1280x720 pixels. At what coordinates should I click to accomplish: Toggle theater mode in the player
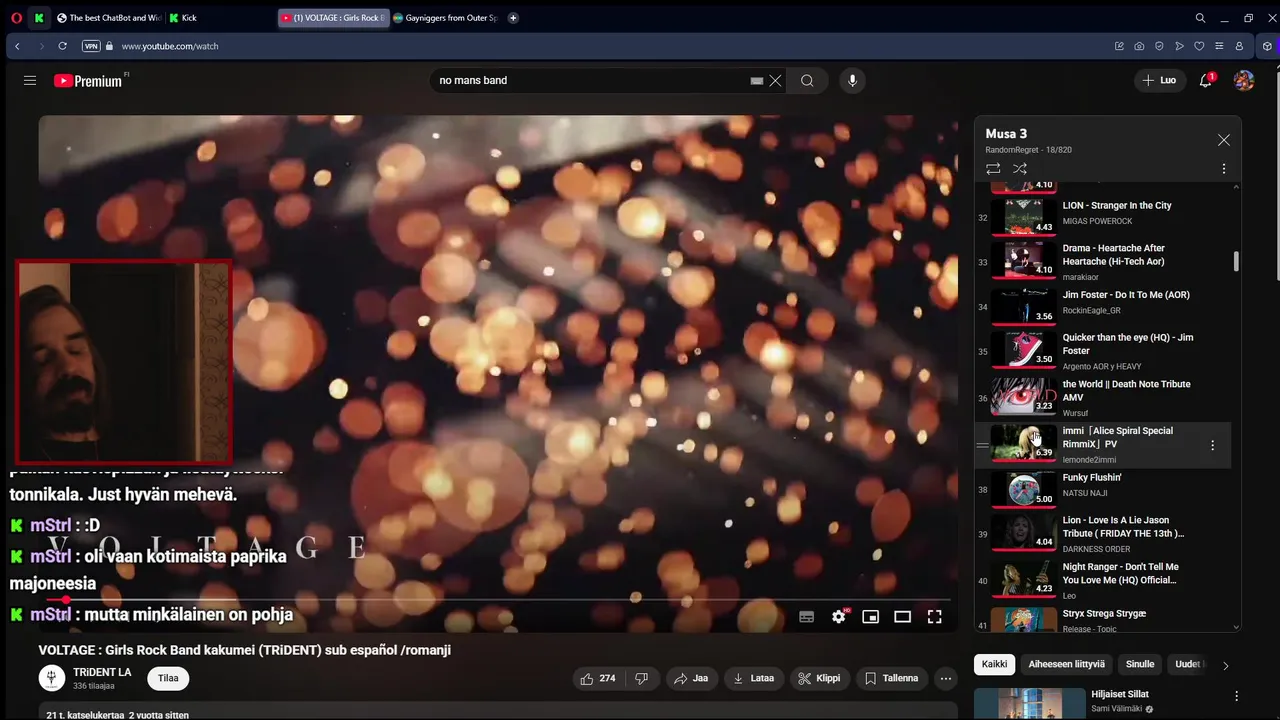(902, 617)
